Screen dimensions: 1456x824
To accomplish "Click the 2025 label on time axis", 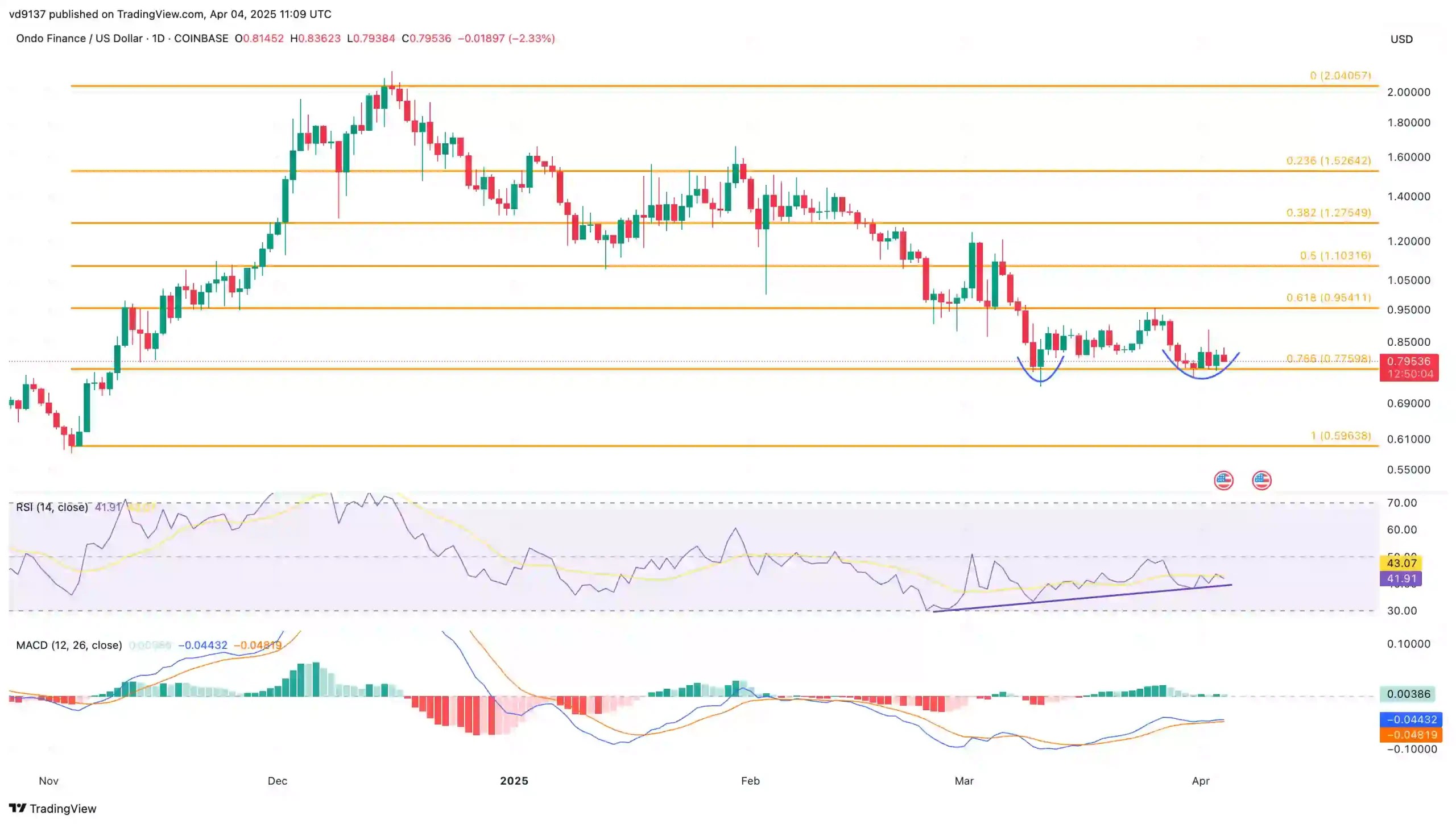I will coord(514,781).
